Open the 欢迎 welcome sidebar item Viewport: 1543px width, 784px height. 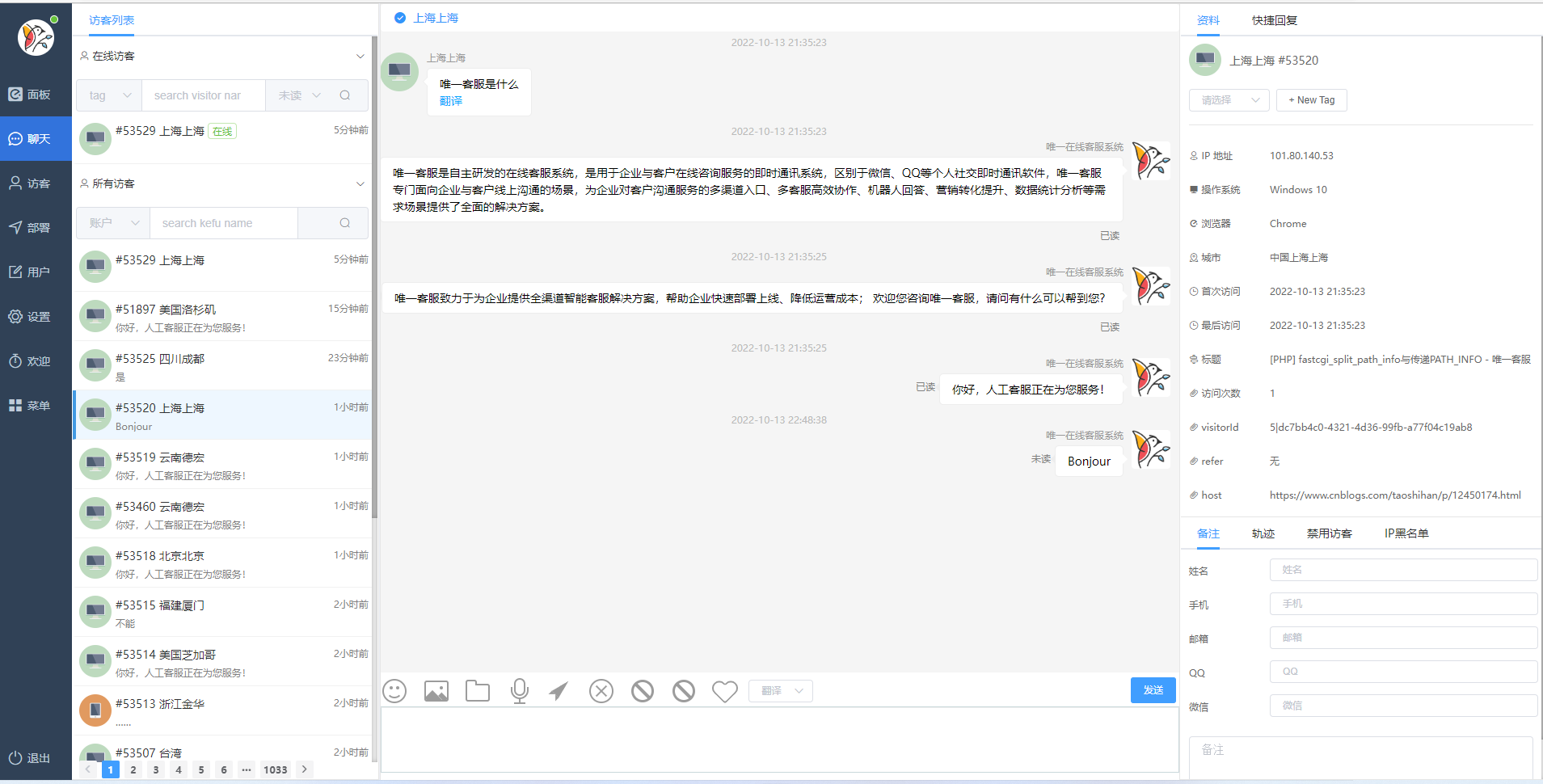click(x=36, y=361)
